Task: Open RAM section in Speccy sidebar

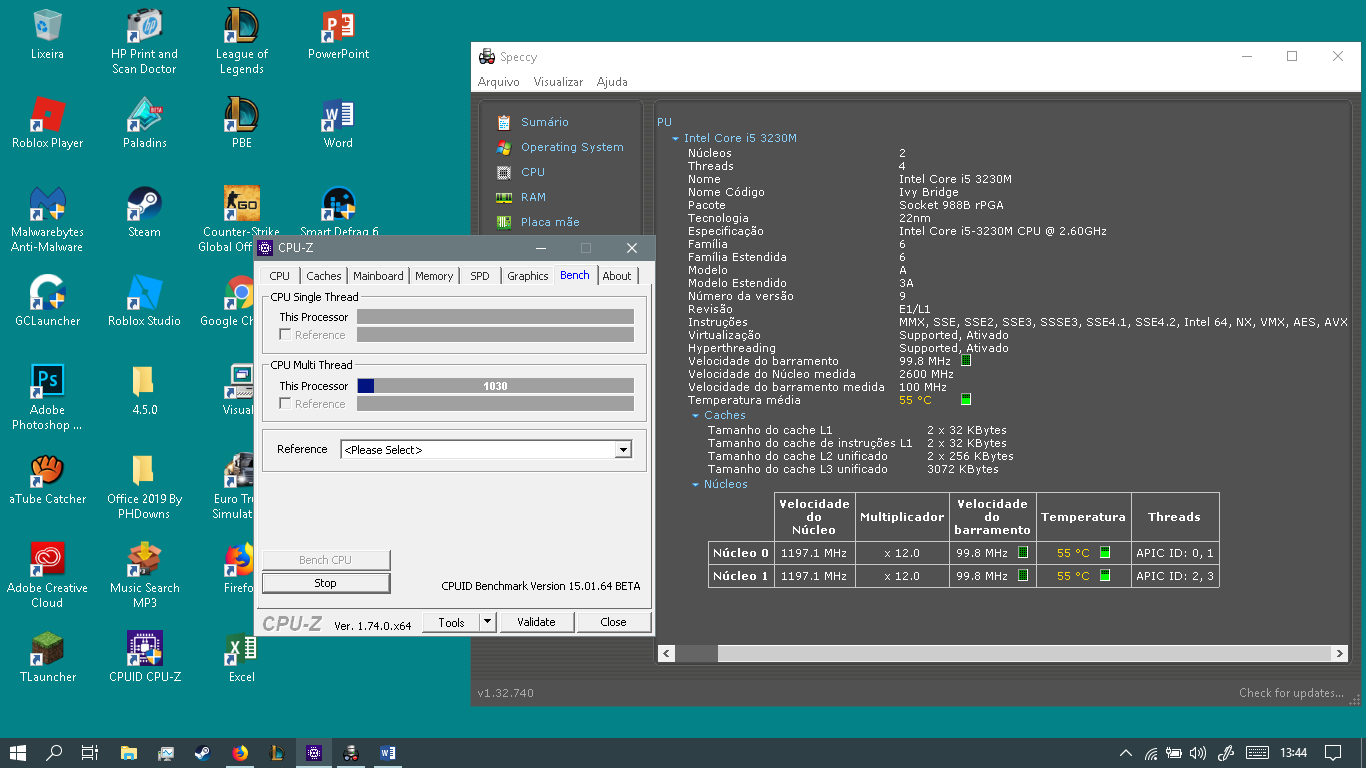Action: click(x=533, y=197)
